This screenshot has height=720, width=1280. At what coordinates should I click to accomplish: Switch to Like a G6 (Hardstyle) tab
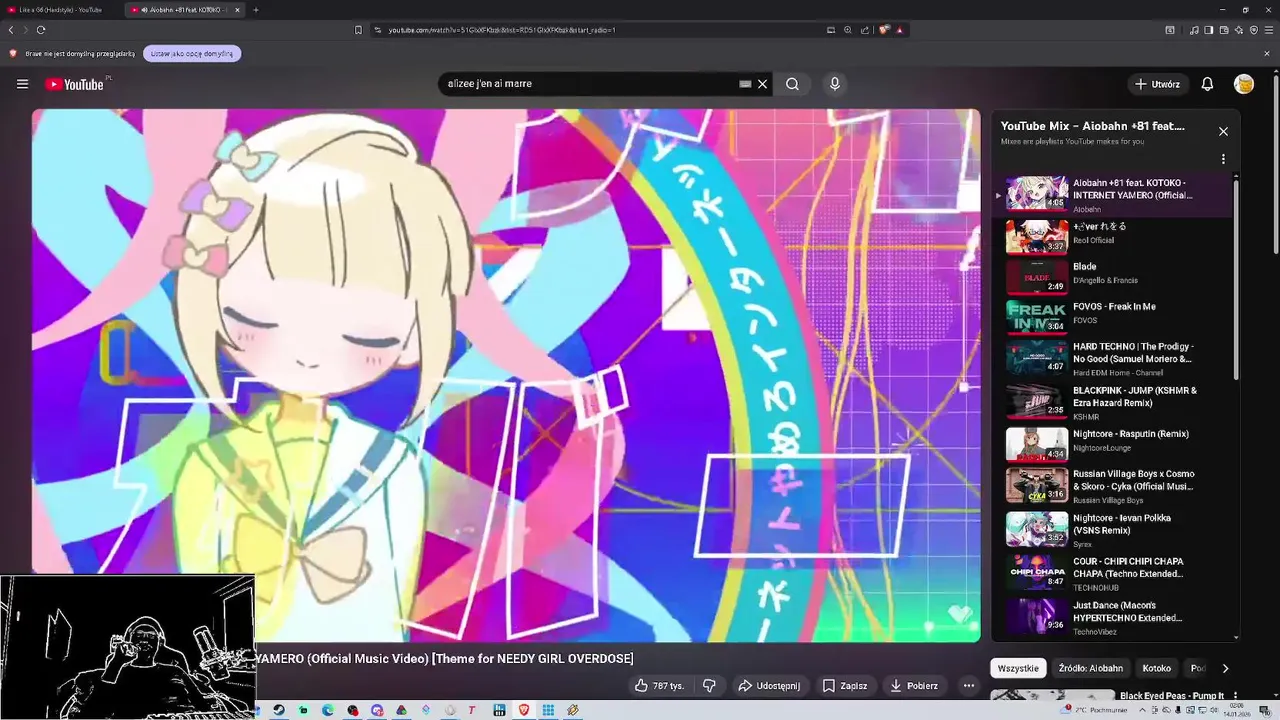point(61,10)
